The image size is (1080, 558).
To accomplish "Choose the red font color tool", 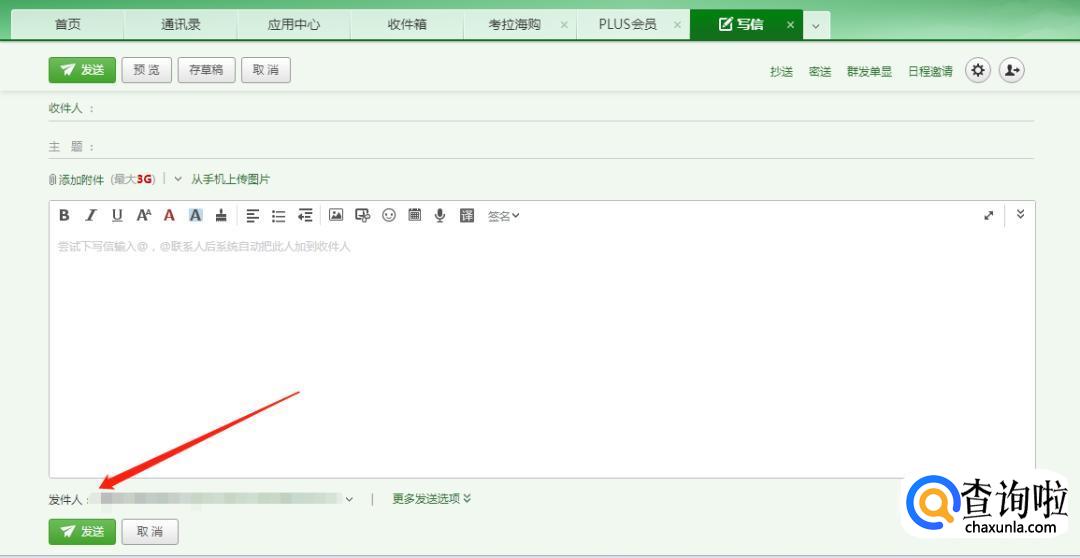I will tap(169, 216).
